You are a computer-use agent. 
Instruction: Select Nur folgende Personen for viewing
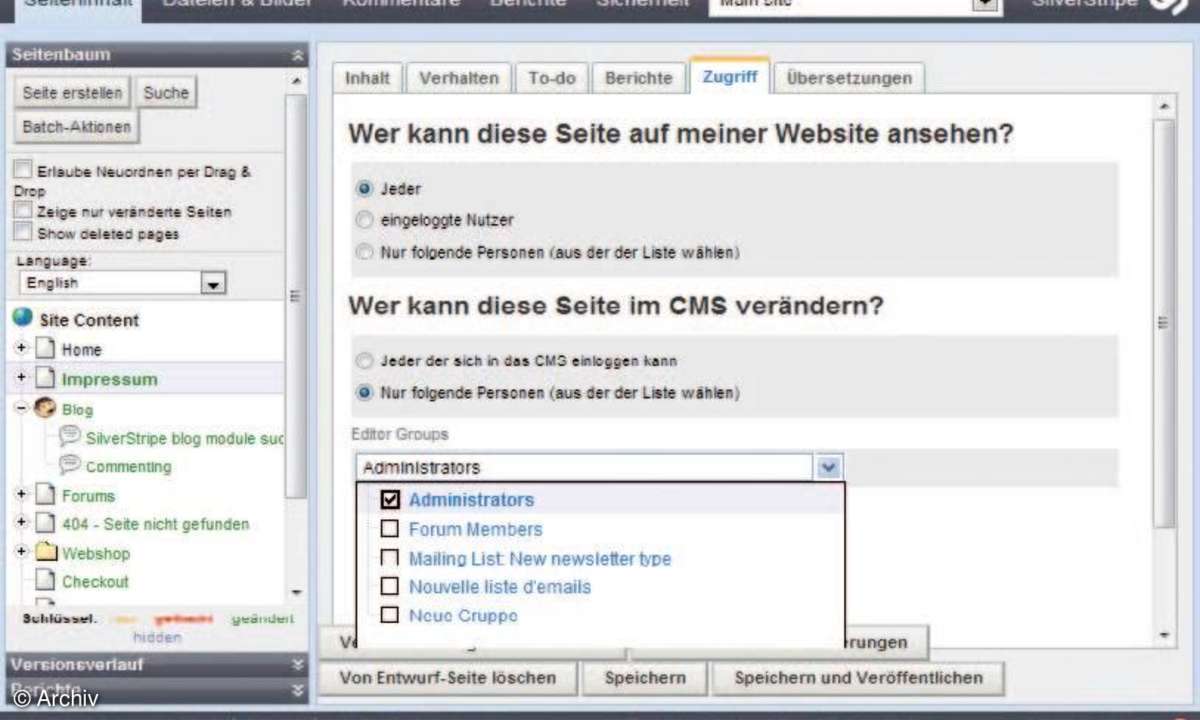tap(365, 252)
